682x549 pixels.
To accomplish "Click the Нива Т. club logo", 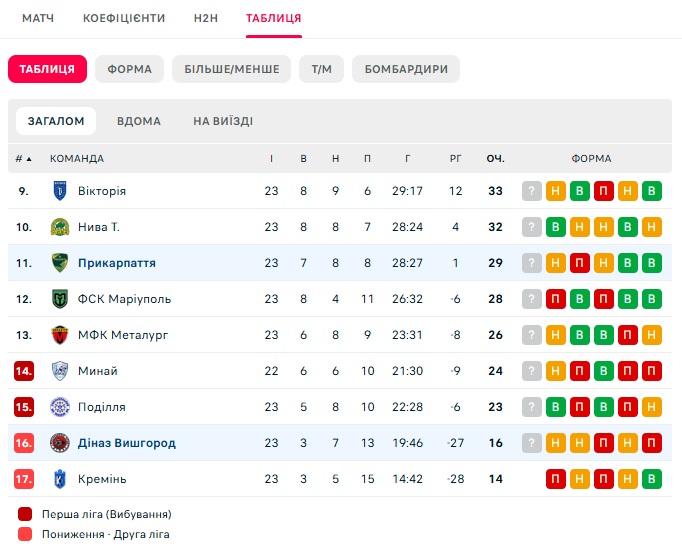I will point(60,227).
